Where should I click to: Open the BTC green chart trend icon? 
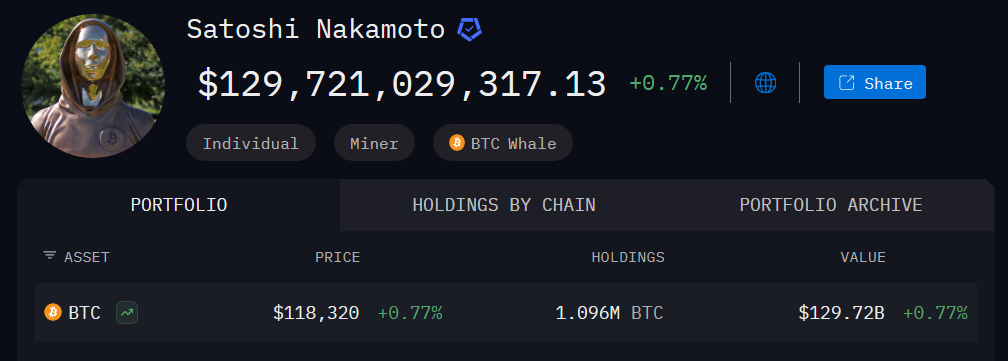127,313
